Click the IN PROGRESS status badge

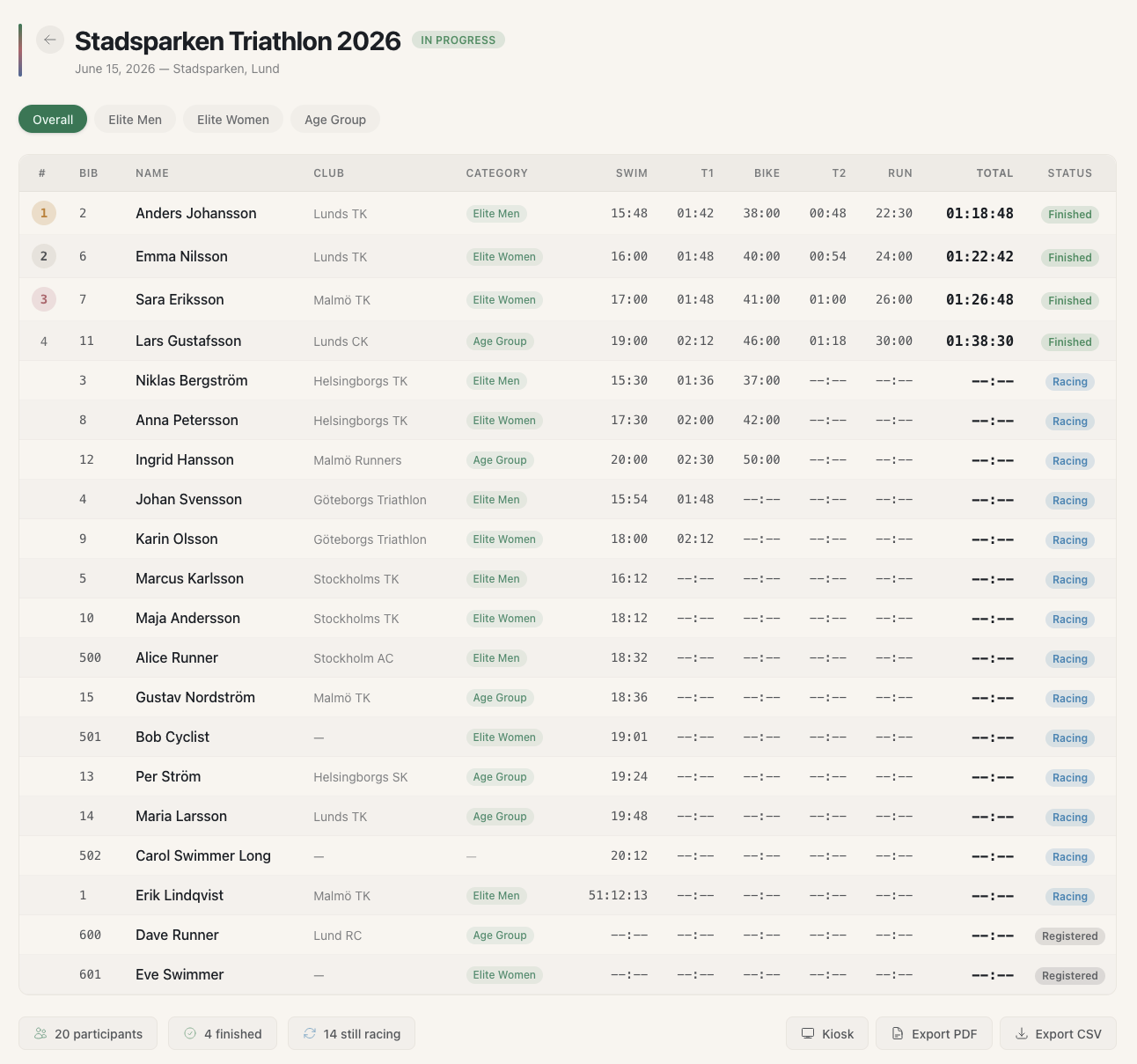pyautogui.click(x=458, y=40)
